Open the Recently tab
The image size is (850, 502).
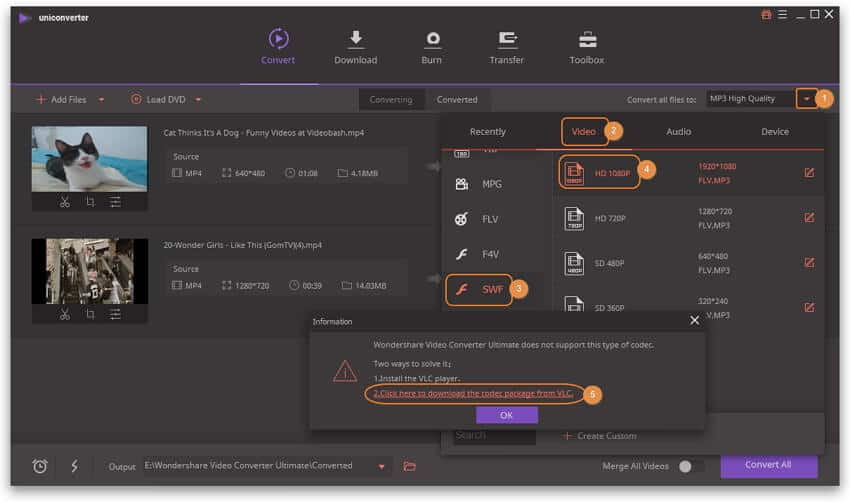488,132
